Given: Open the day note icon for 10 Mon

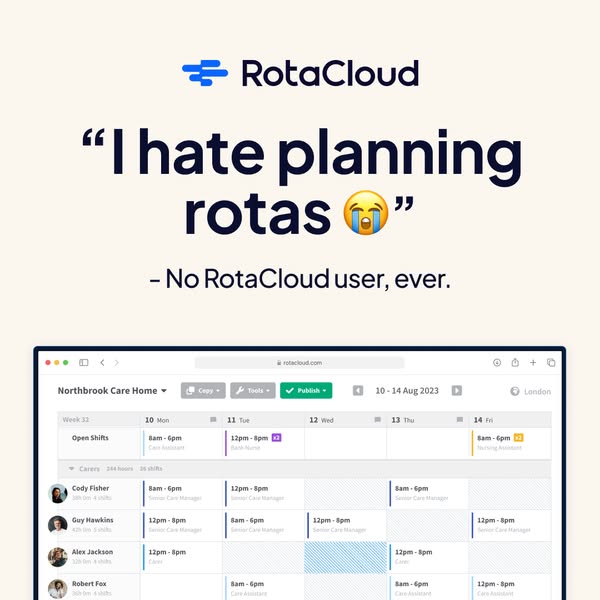Looking at the screenshot, I should tap(213, 420).
